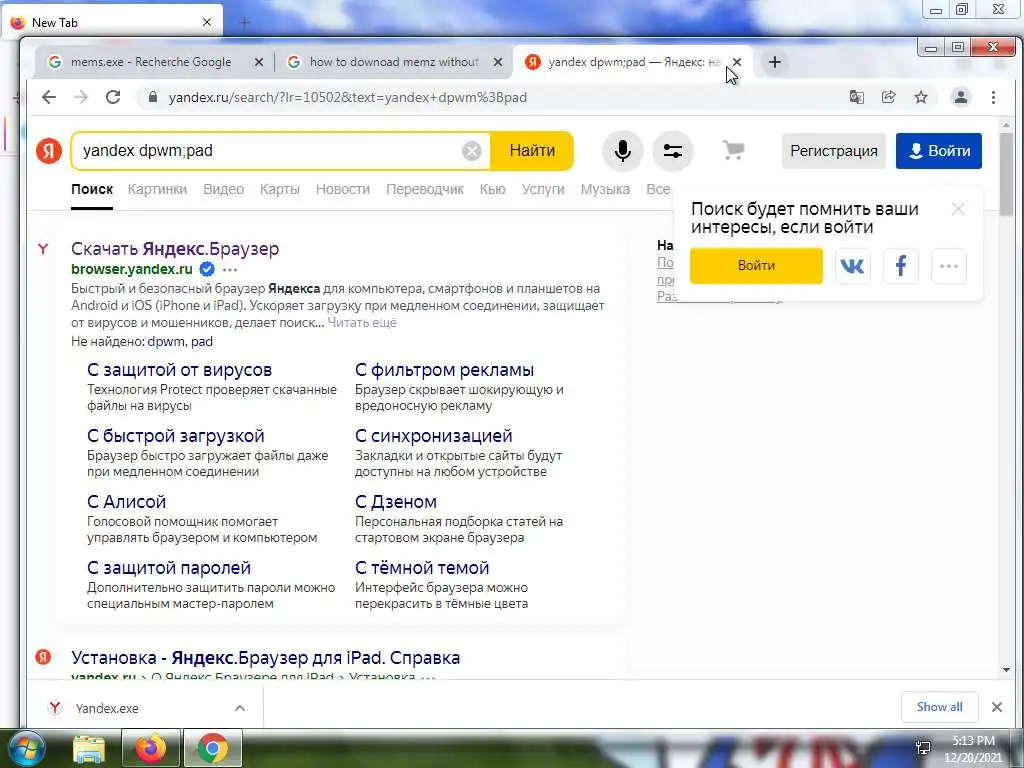
Task: Switch to Firefox in taskbar
Action: [x=150, y=748]
